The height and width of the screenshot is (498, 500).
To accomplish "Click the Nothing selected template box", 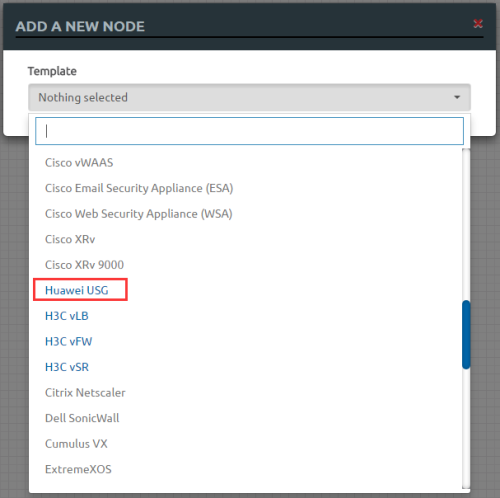I will click(249, 97).
